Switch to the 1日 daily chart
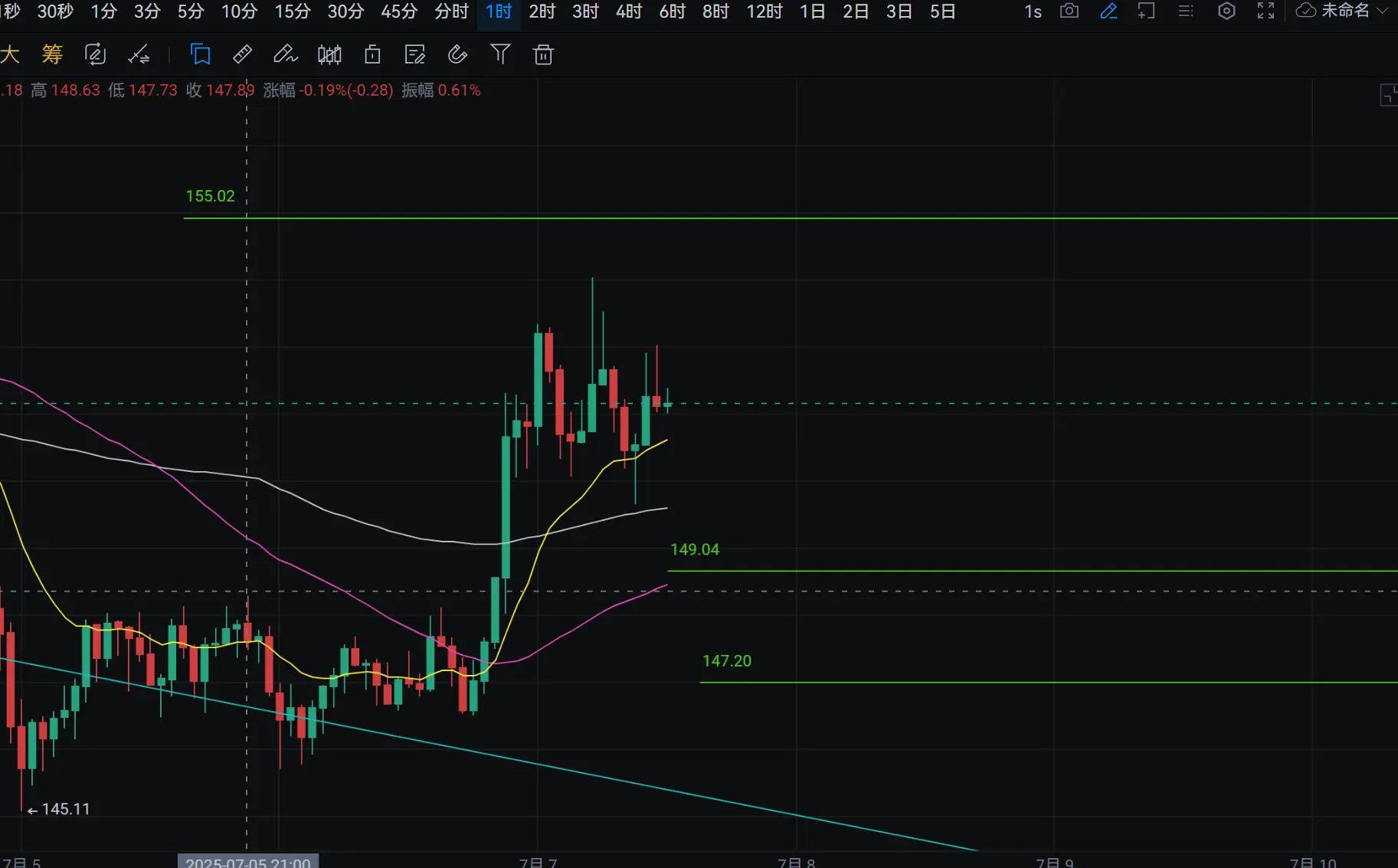1398x868 pixels. click(812, 11)
